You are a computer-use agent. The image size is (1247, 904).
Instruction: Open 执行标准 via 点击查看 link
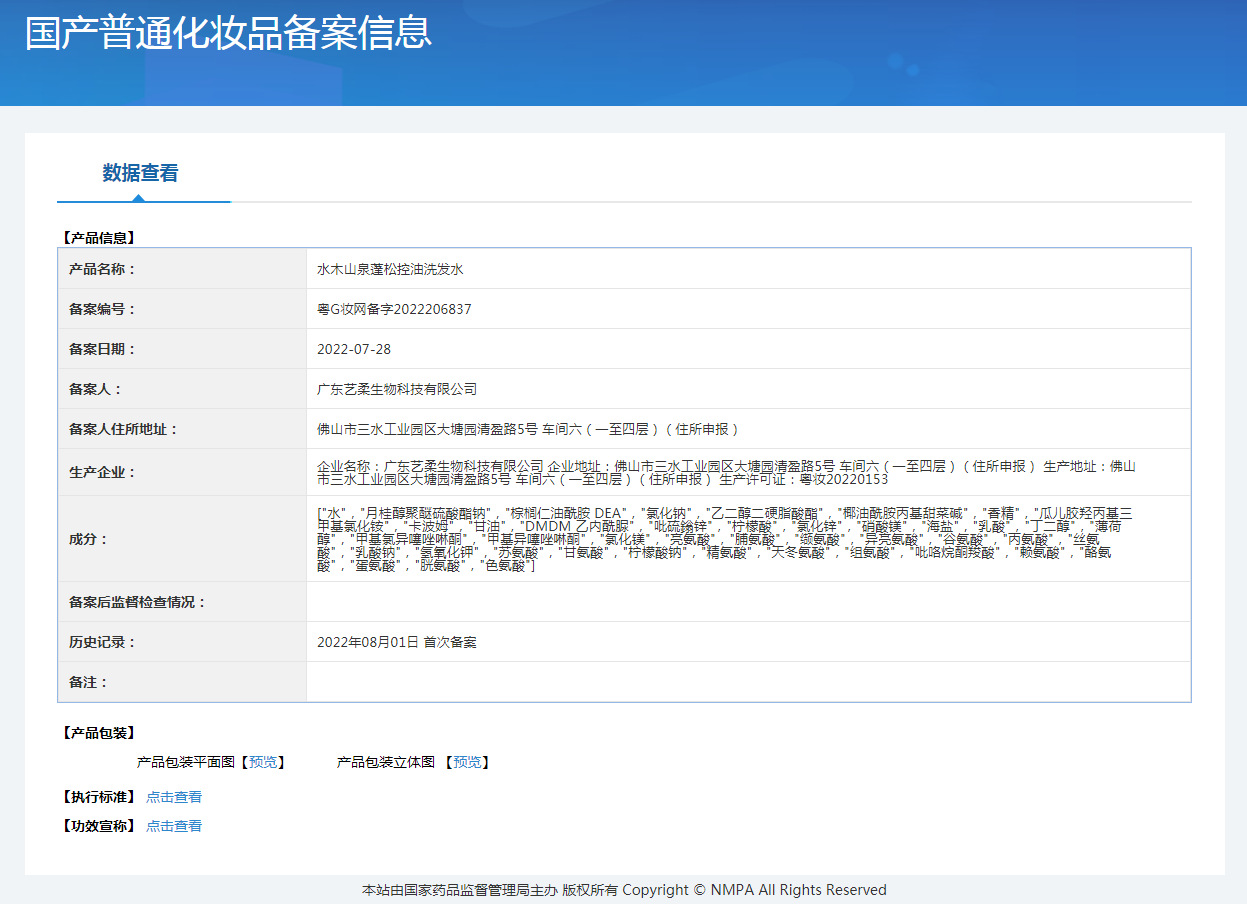point(174,797)
